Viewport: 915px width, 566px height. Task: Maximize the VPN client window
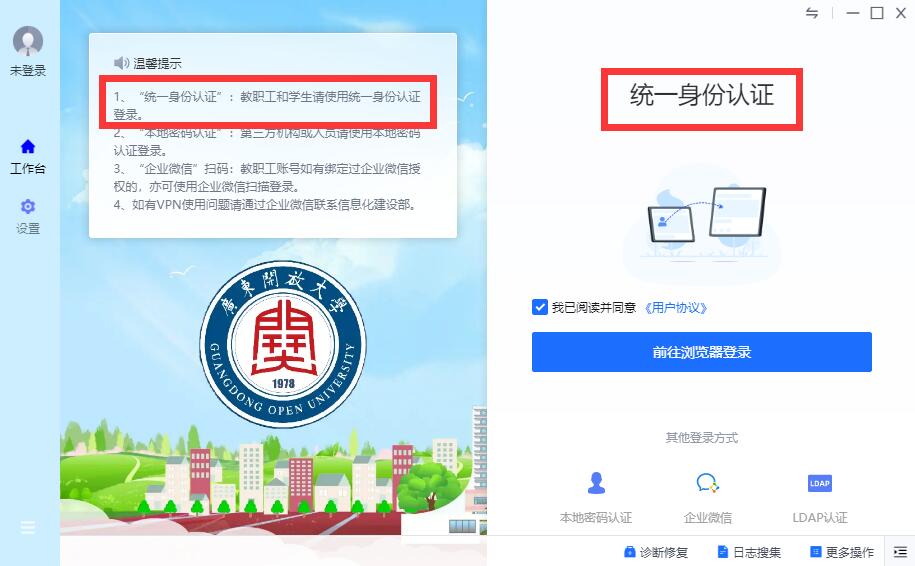pyautogui.click(x=876, y=13)
